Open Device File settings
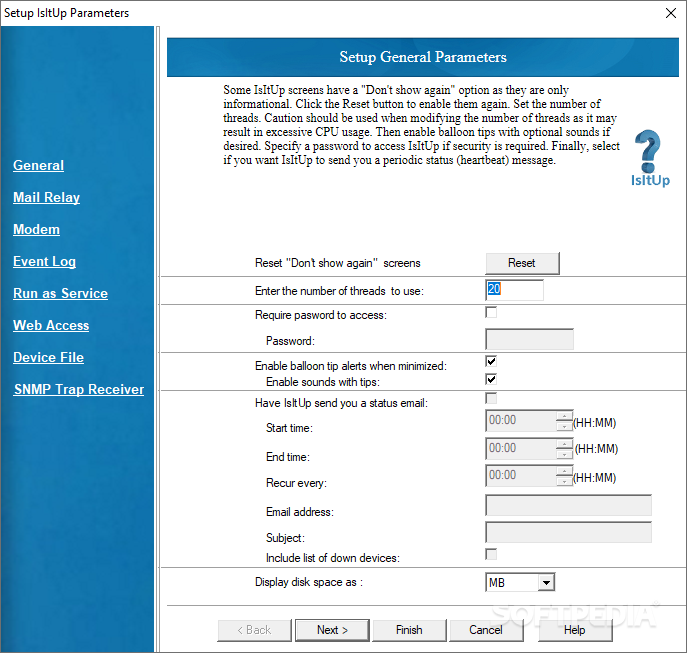 click(48, 357)
